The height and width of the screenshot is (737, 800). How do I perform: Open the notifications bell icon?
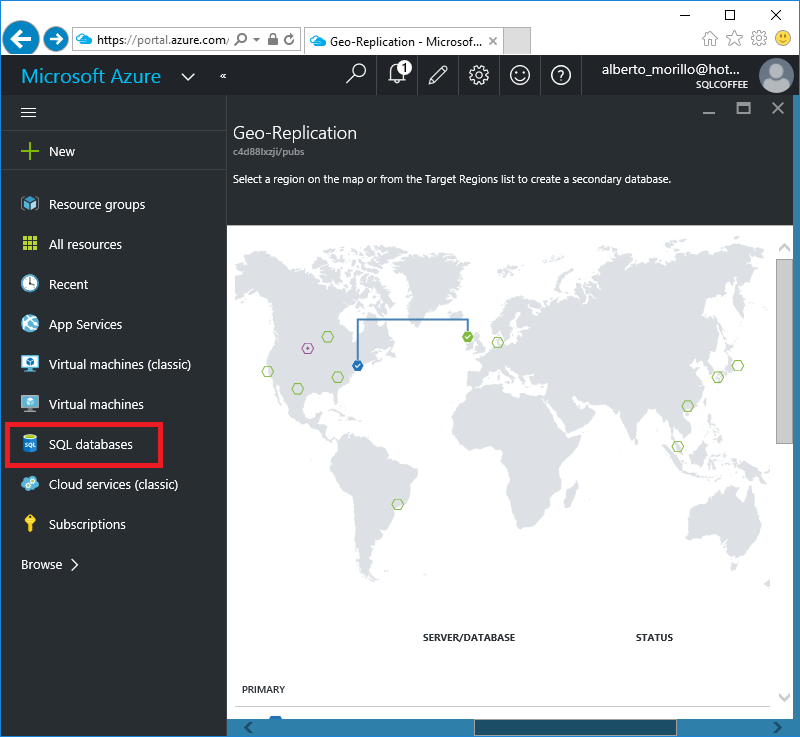pos(397,75)
